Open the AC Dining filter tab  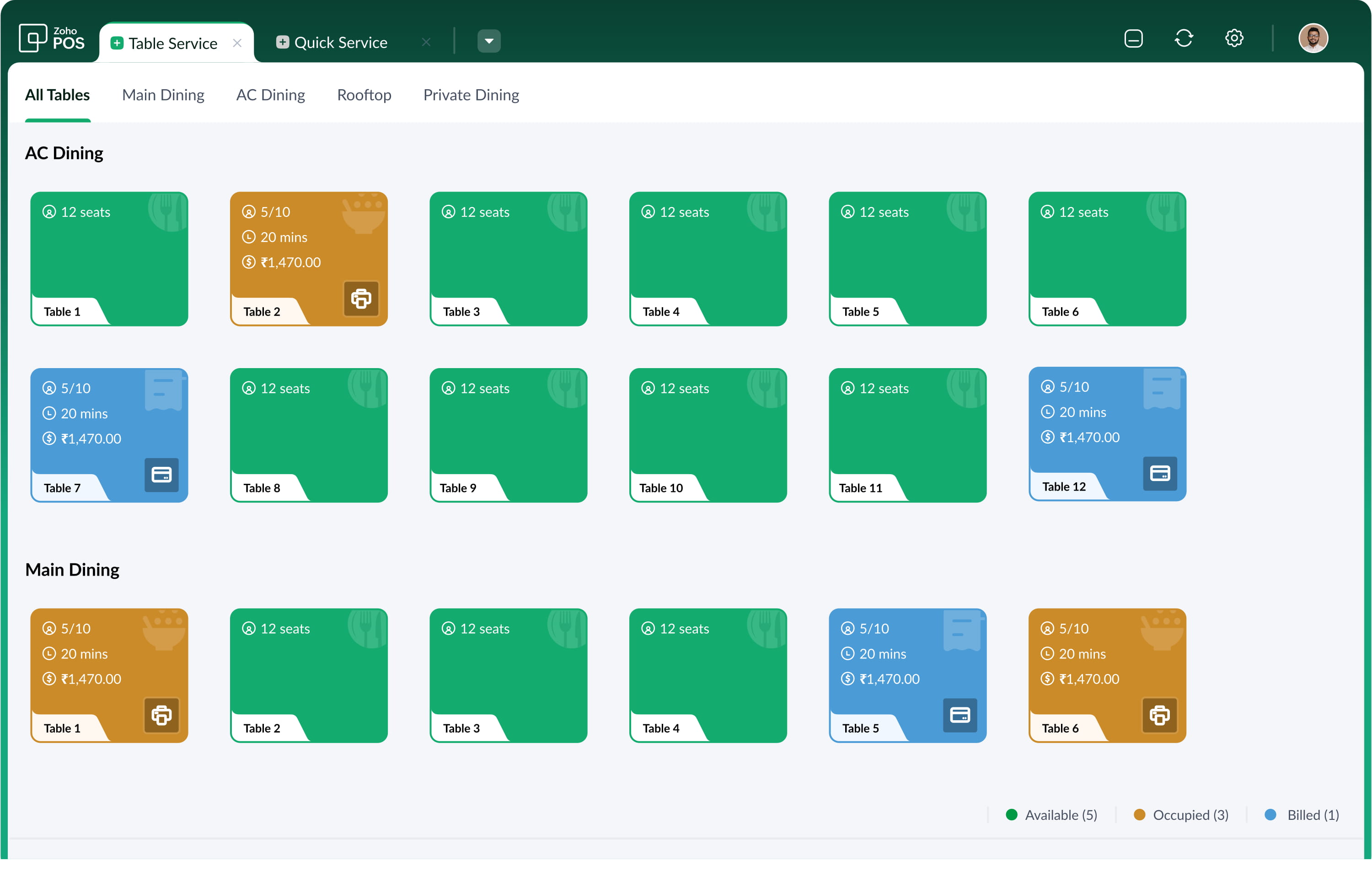click(271, 95)
